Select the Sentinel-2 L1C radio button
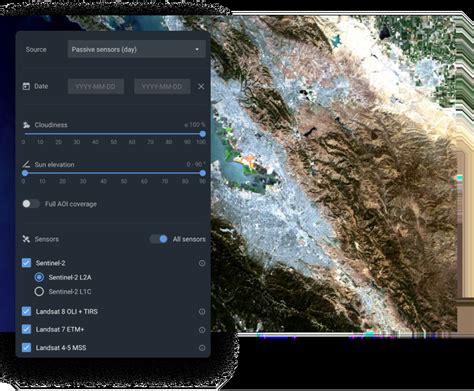 pos(39,291)
